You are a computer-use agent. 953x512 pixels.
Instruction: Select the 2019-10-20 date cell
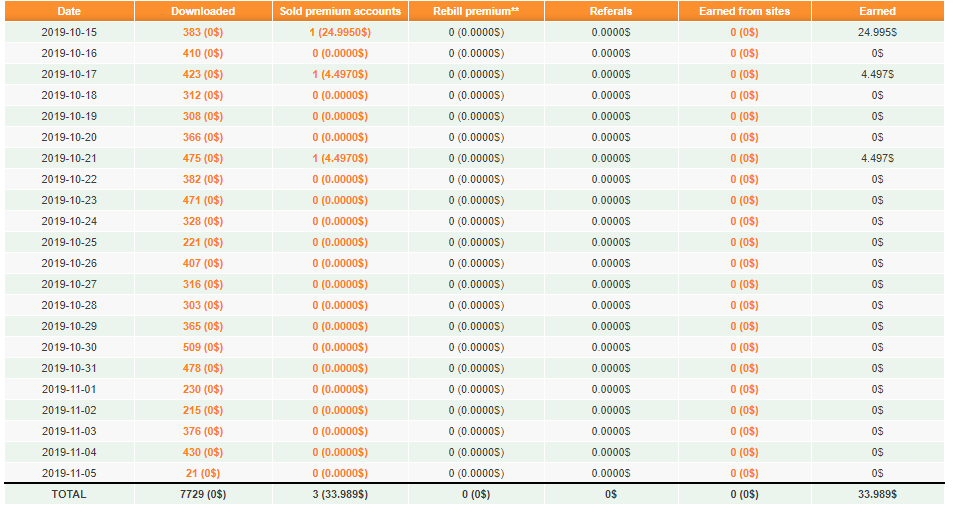click(x=69, y=137)
